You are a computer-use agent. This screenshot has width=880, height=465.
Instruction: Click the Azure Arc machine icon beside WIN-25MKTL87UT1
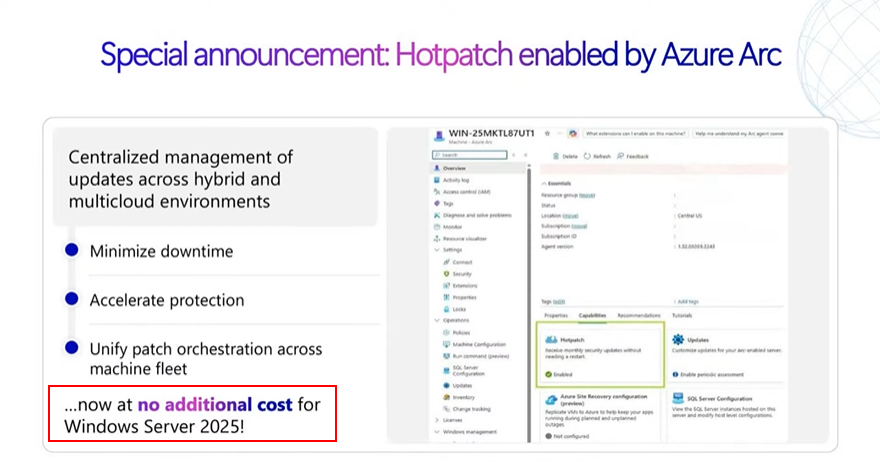[x=439, y=136]
